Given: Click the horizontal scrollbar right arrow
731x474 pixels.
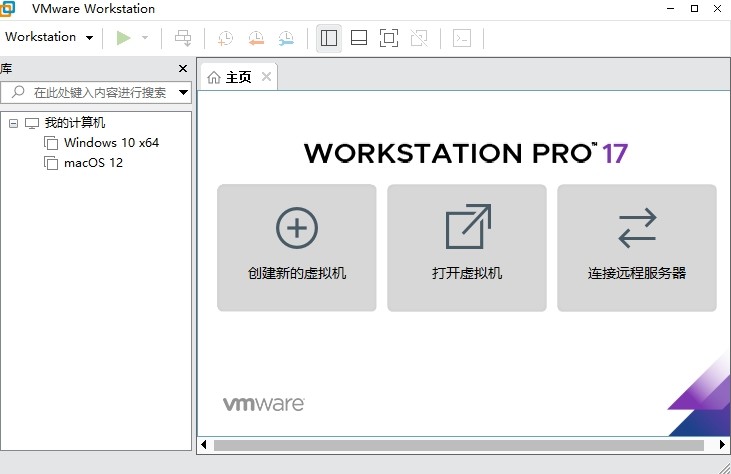Looking at the screenshot, I should click(722, 445).
